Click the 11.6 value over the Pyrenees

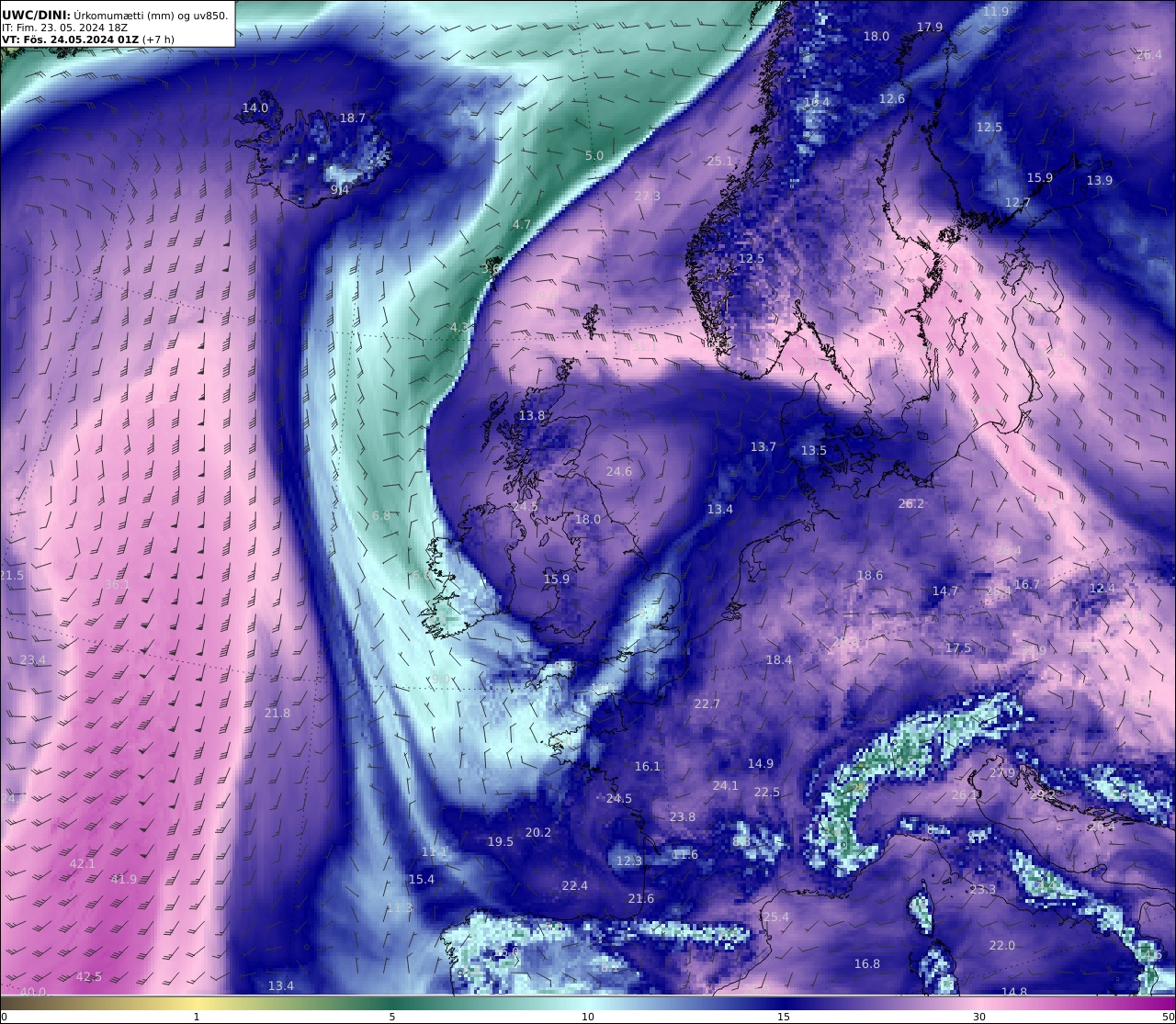(x=685, y=854)
